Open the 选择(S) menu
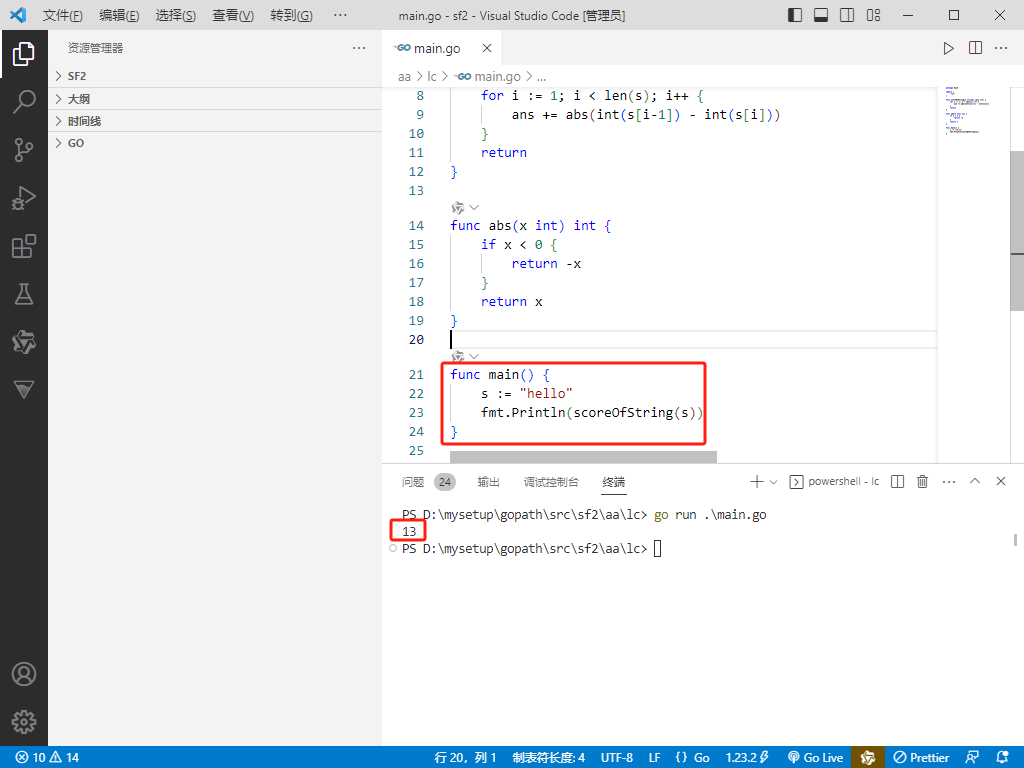 [x=176, y=15]
